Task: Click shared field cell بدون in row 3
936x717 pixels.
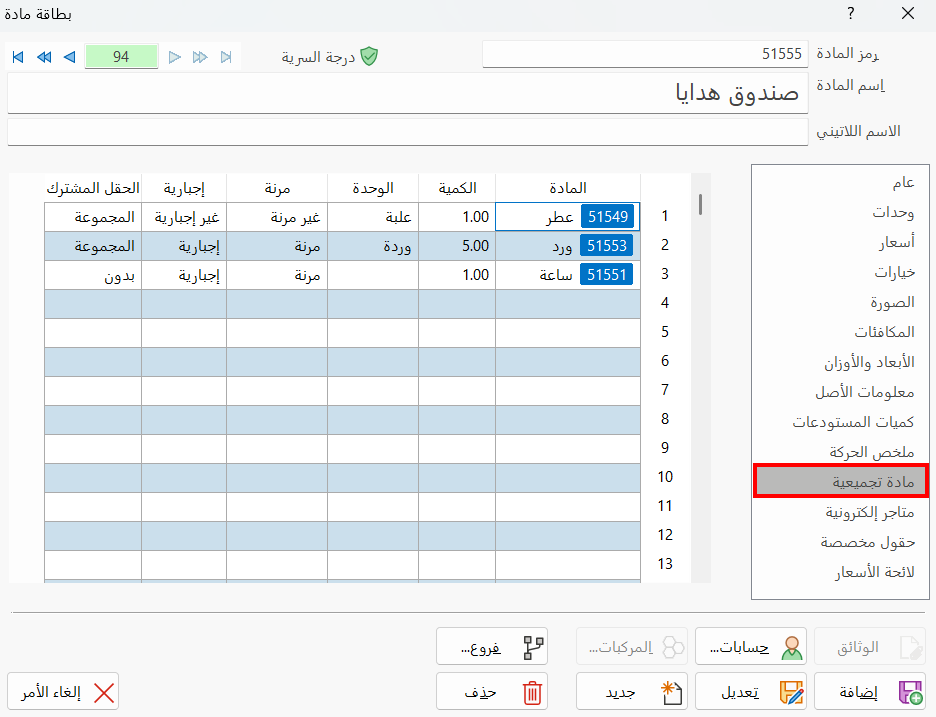Action: click(x=93, y=275)
